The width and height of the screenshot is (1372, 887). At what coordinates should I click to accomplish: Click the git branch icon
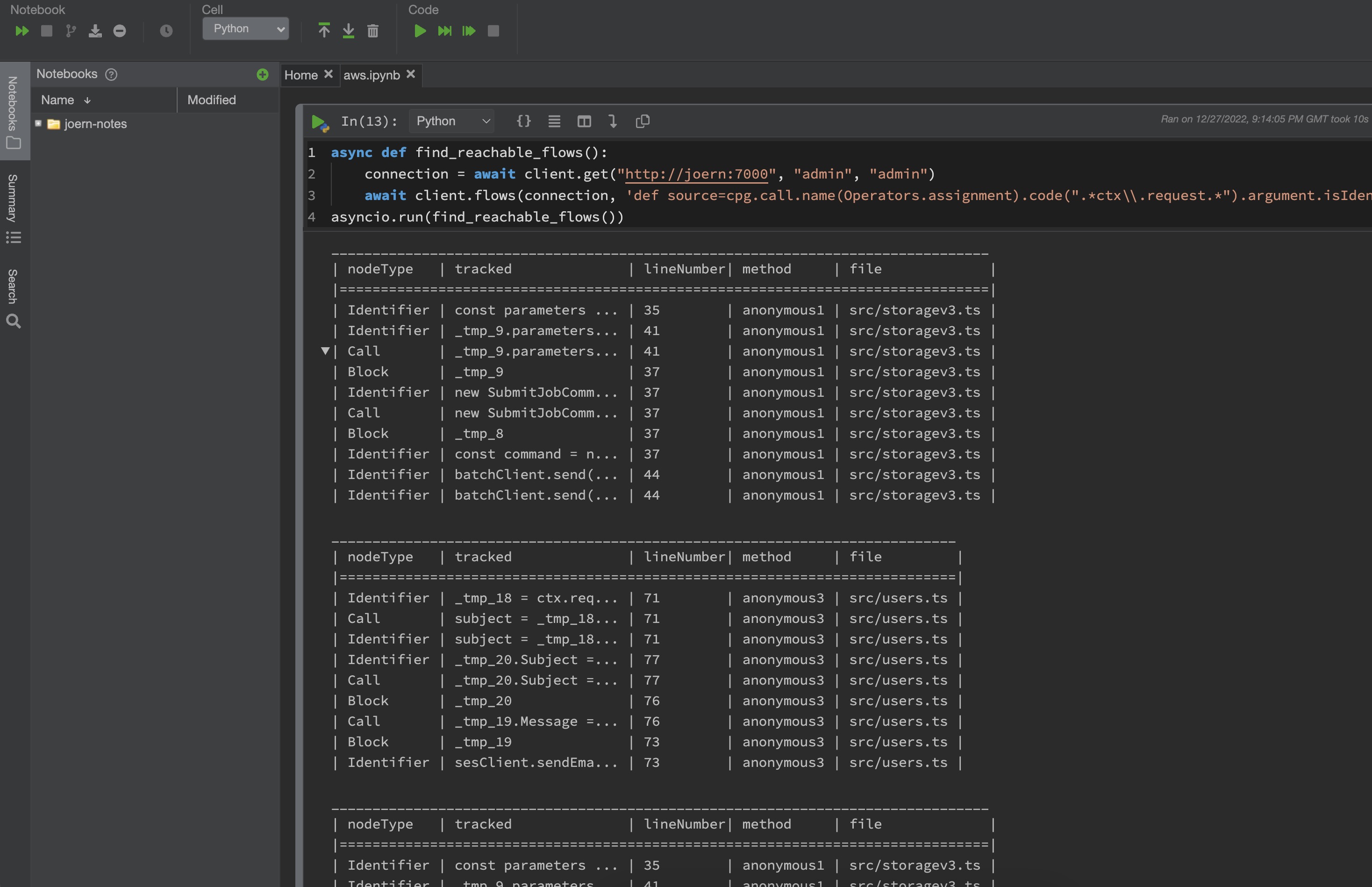point(71,31)
